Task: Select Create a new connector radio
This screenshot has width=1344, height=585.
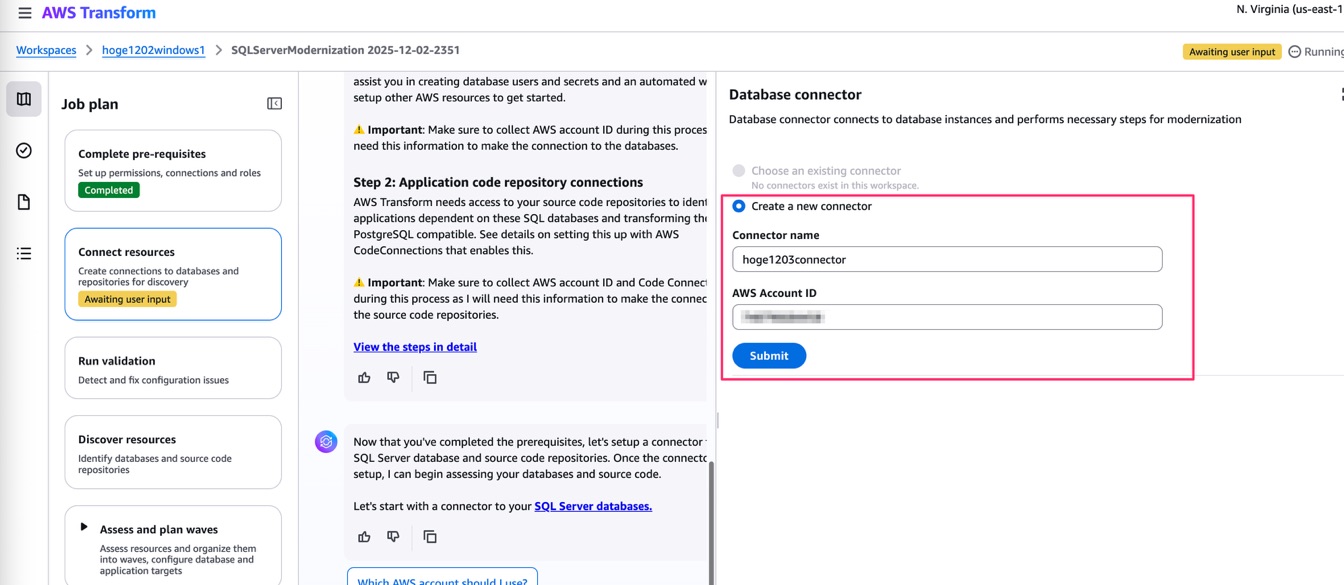Action: pos(739,206)
